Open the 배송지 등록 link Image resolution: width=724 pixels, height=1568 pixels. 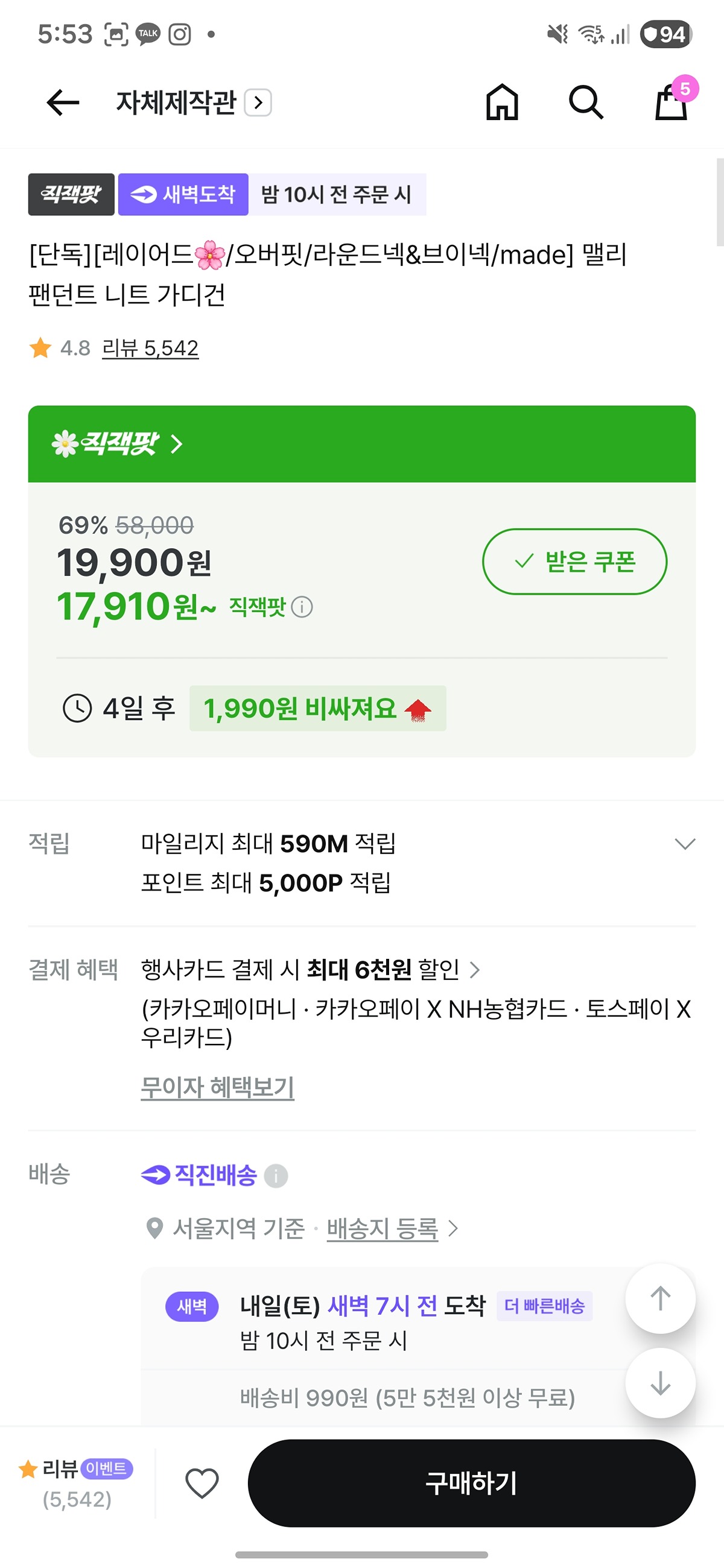tap(383, 1228)
